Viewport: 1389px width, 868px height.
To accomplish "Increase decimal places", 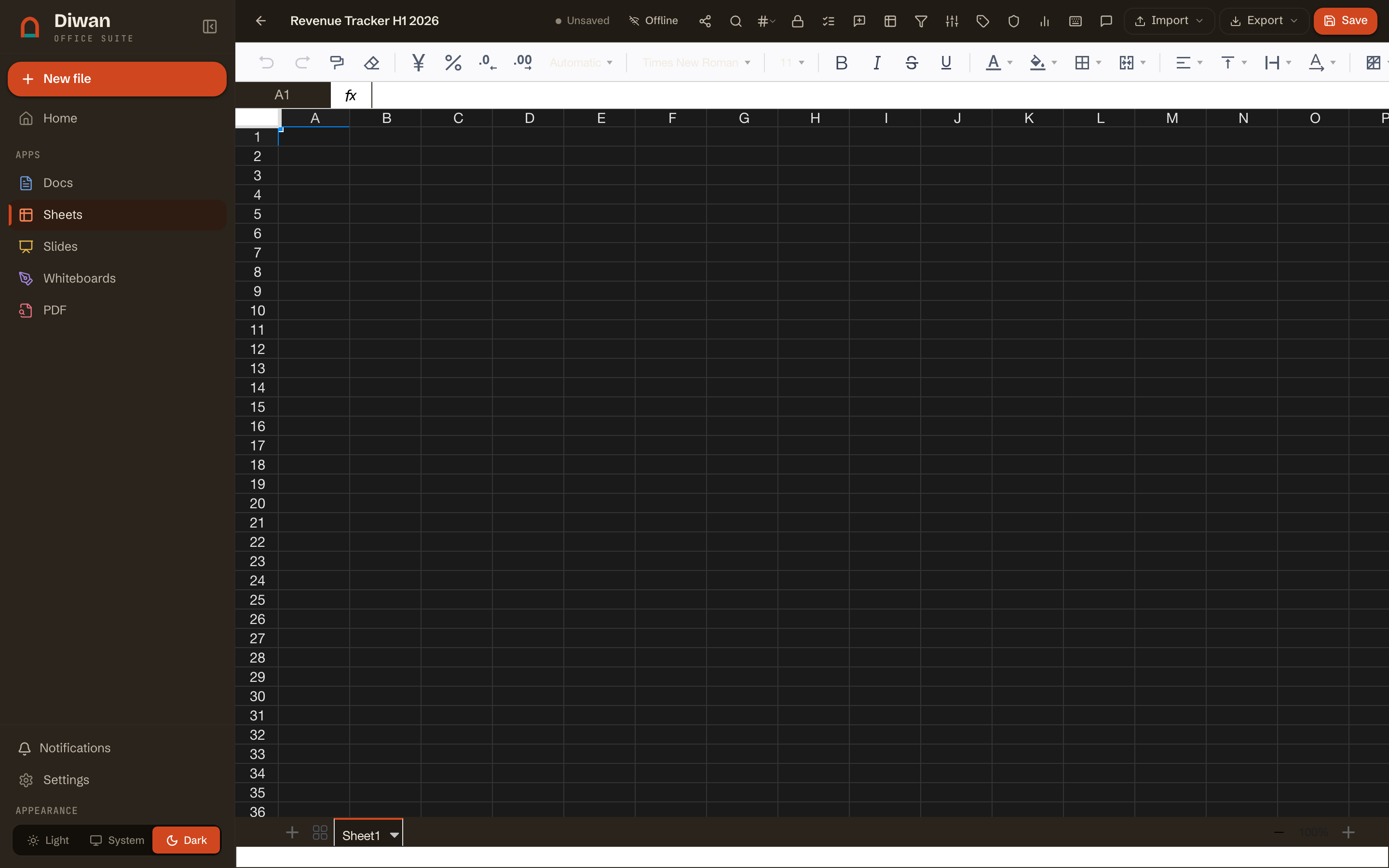I will point(523,63).
